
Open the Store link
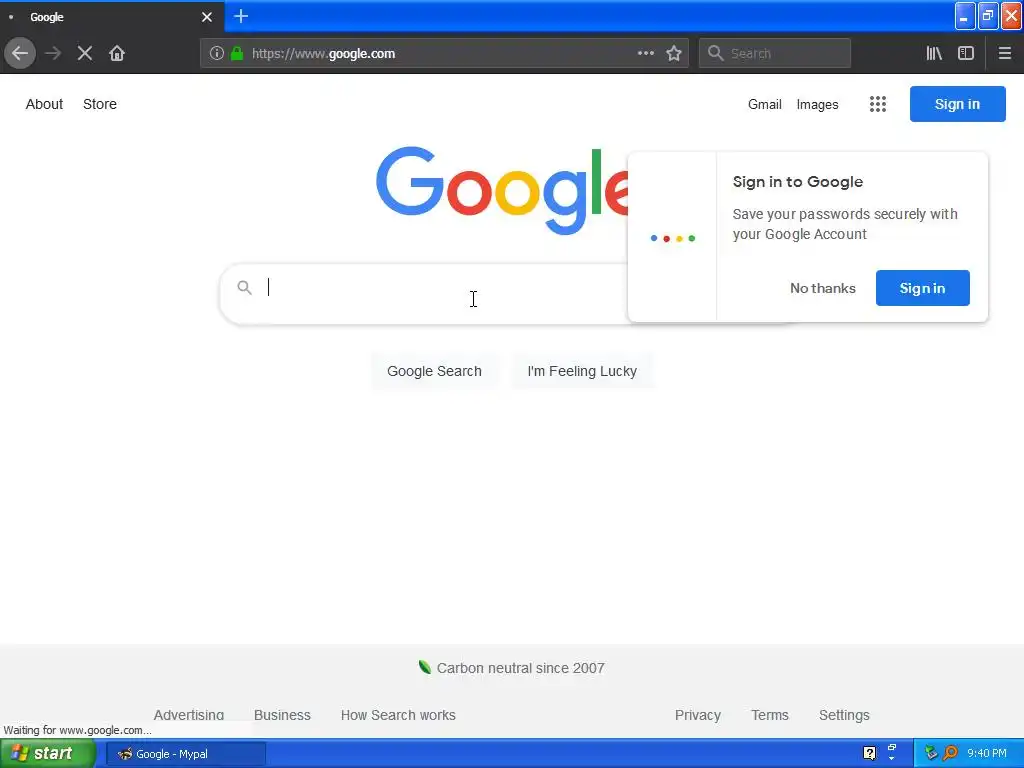tap(100, 104)
